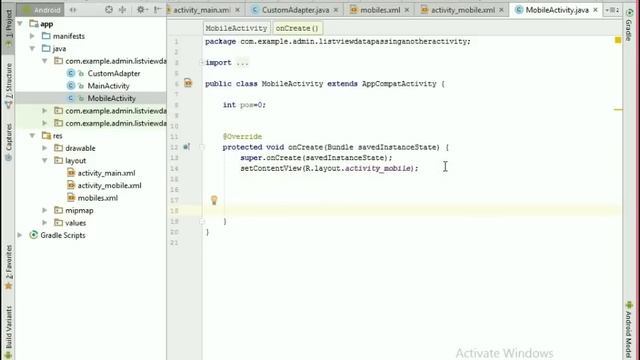Collapse the layout folder

click(44, 160)
